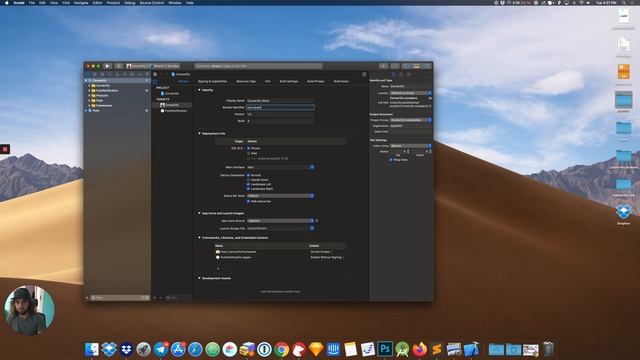
Task: Run the project with the Play button
Action: tap(108, 66)
